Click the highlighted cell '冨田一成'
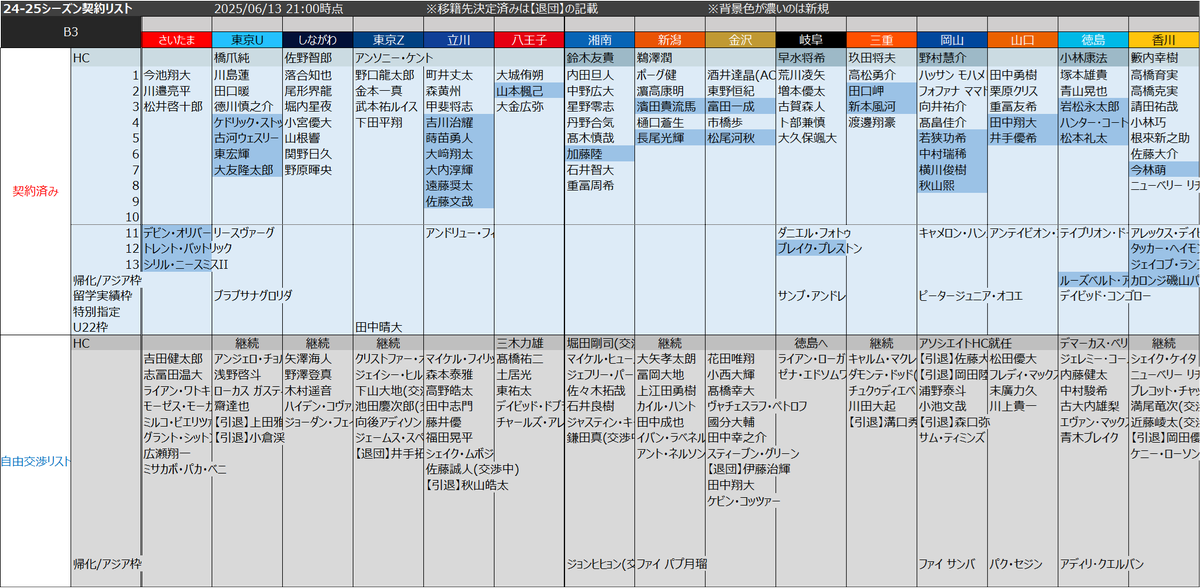The image size is (1200, 588). tap(740, 105)
